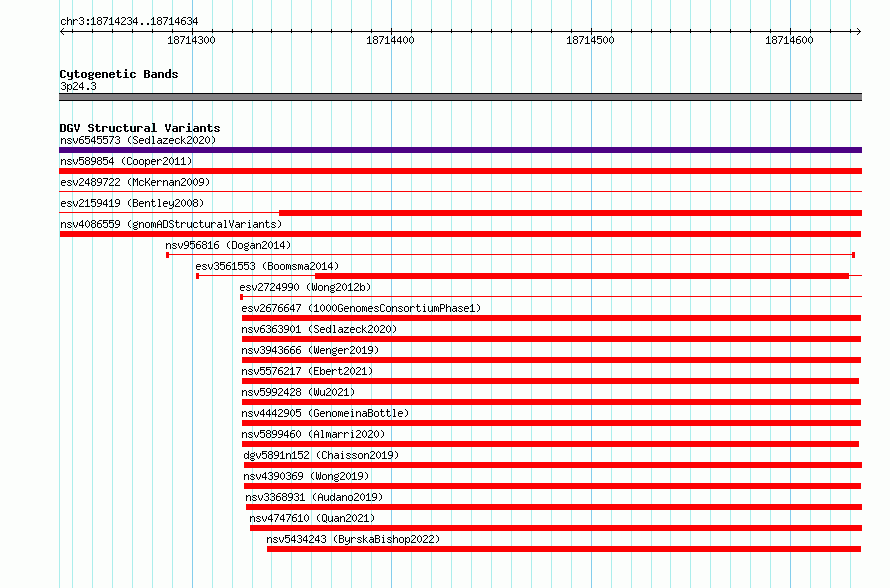The image size is (890, 588).
Task: Select the esv3561553 (Boomsma2014) label
Action: [267, 266]
